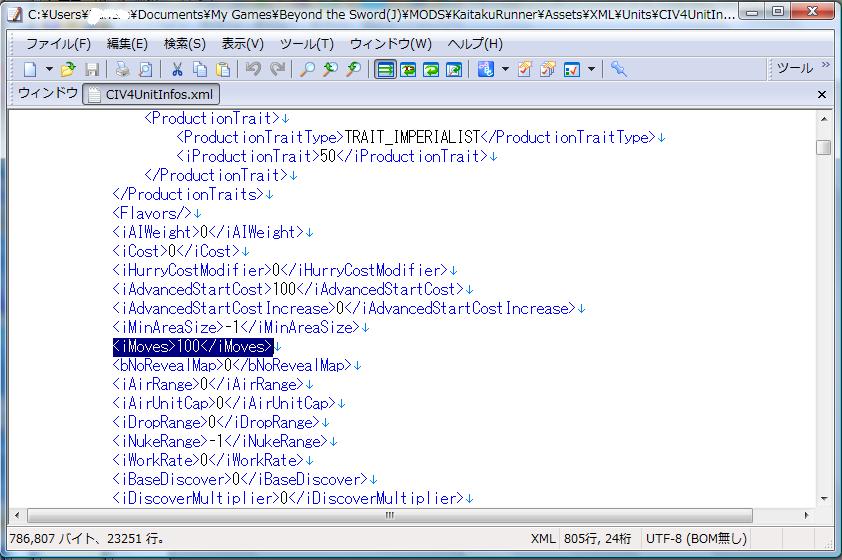
Task: Click the <iHurryCostModifier>0 line
Action: tap(280, 271)
